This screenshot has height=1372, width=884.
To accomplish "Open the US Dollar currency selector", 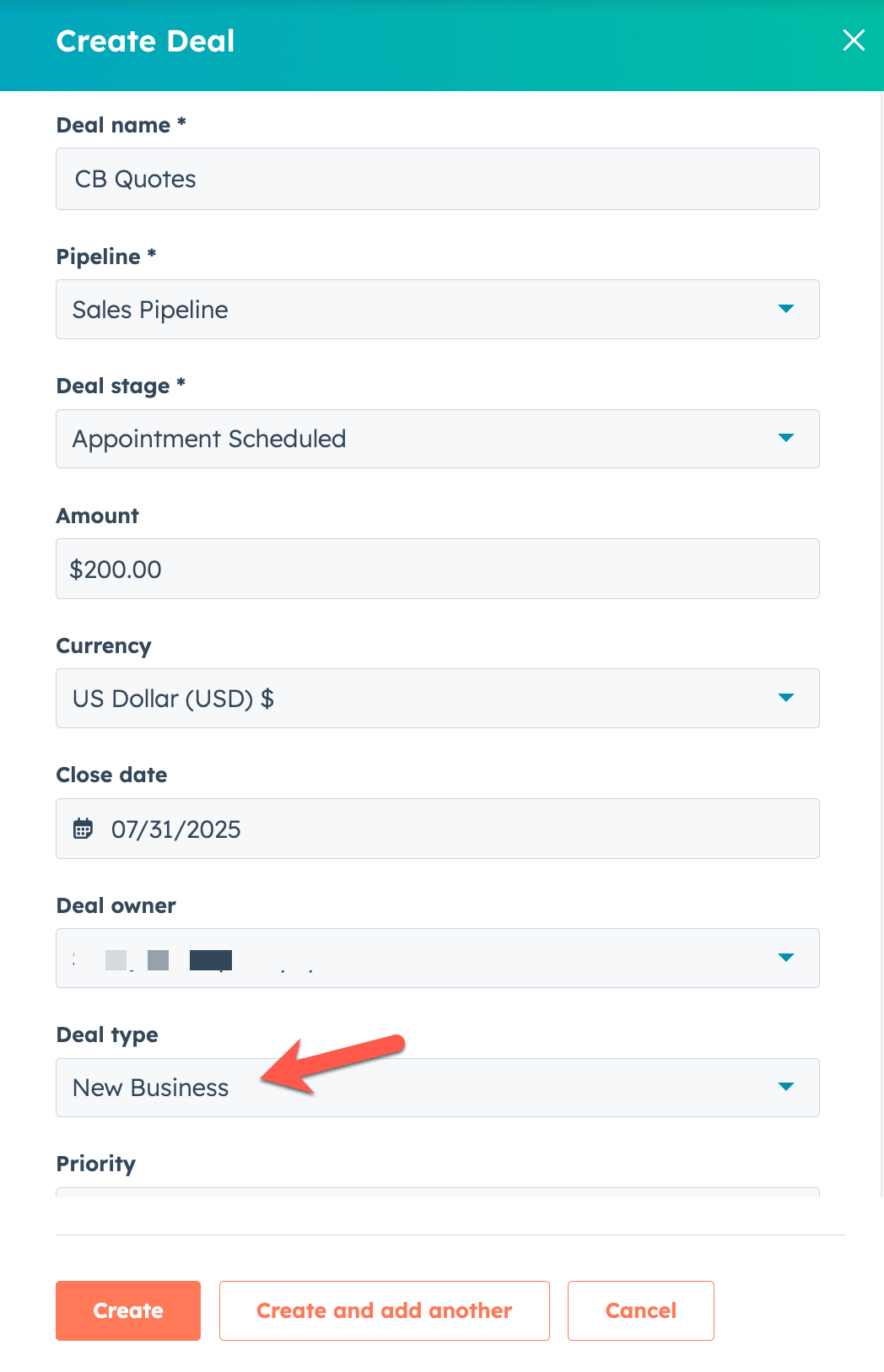I will (422, 699).
